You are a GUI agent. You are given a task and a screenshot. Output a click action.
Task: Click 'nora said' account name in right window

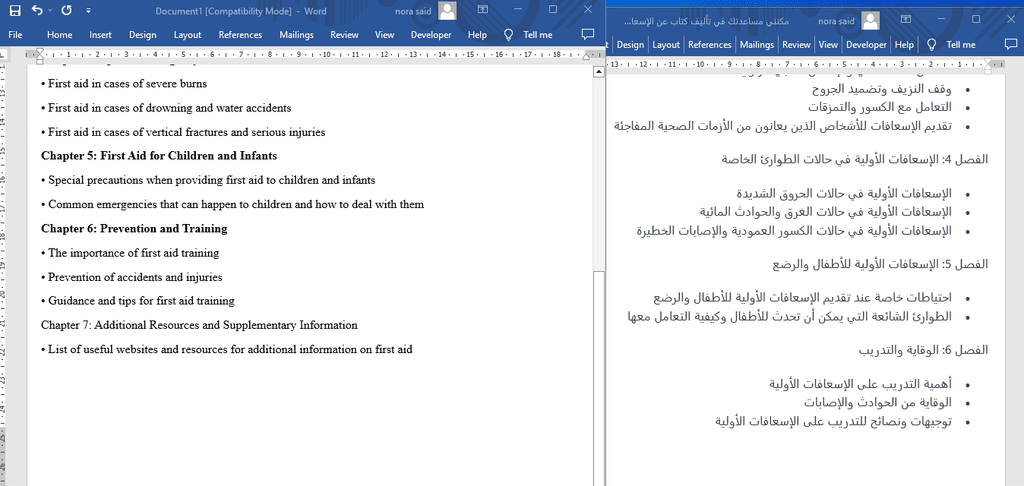[836, 21]
